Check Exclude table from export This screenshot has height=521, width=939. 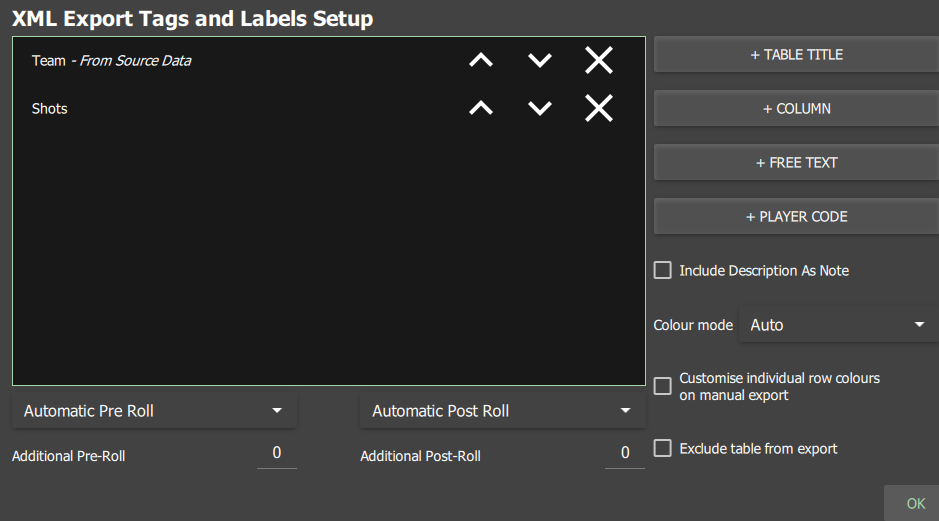coord(662,448)
